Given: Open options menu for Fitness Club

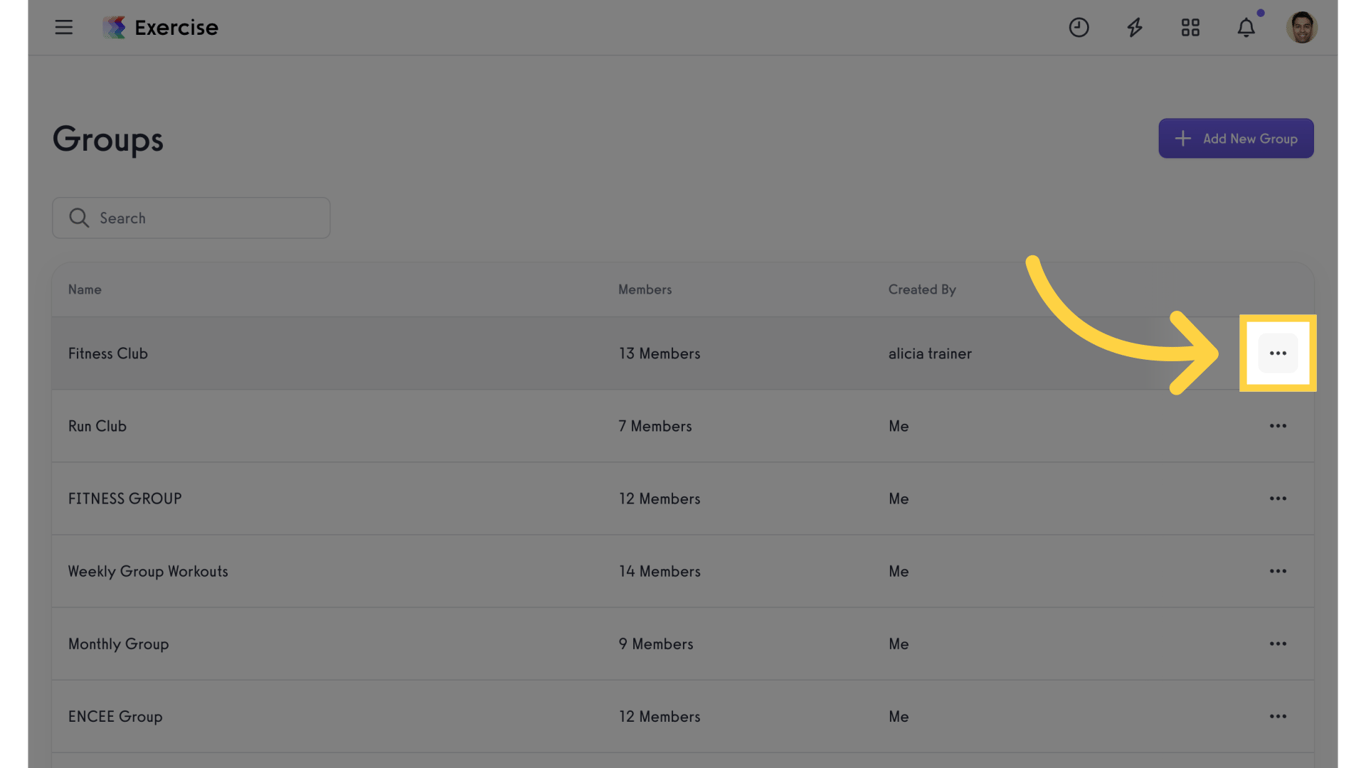Looking at the screenshot, I should (1277, 353).
